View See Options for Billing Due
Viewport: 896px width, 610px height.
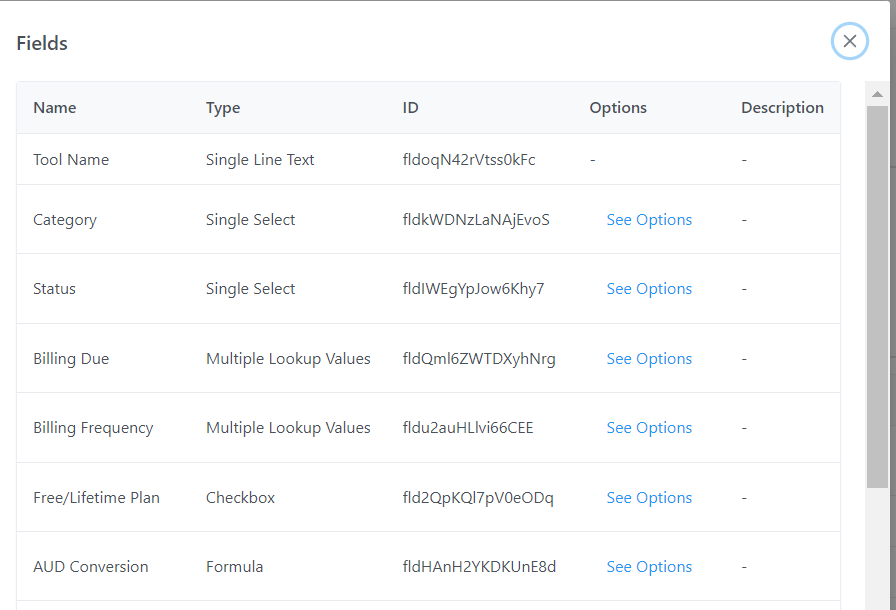[649, 359]
